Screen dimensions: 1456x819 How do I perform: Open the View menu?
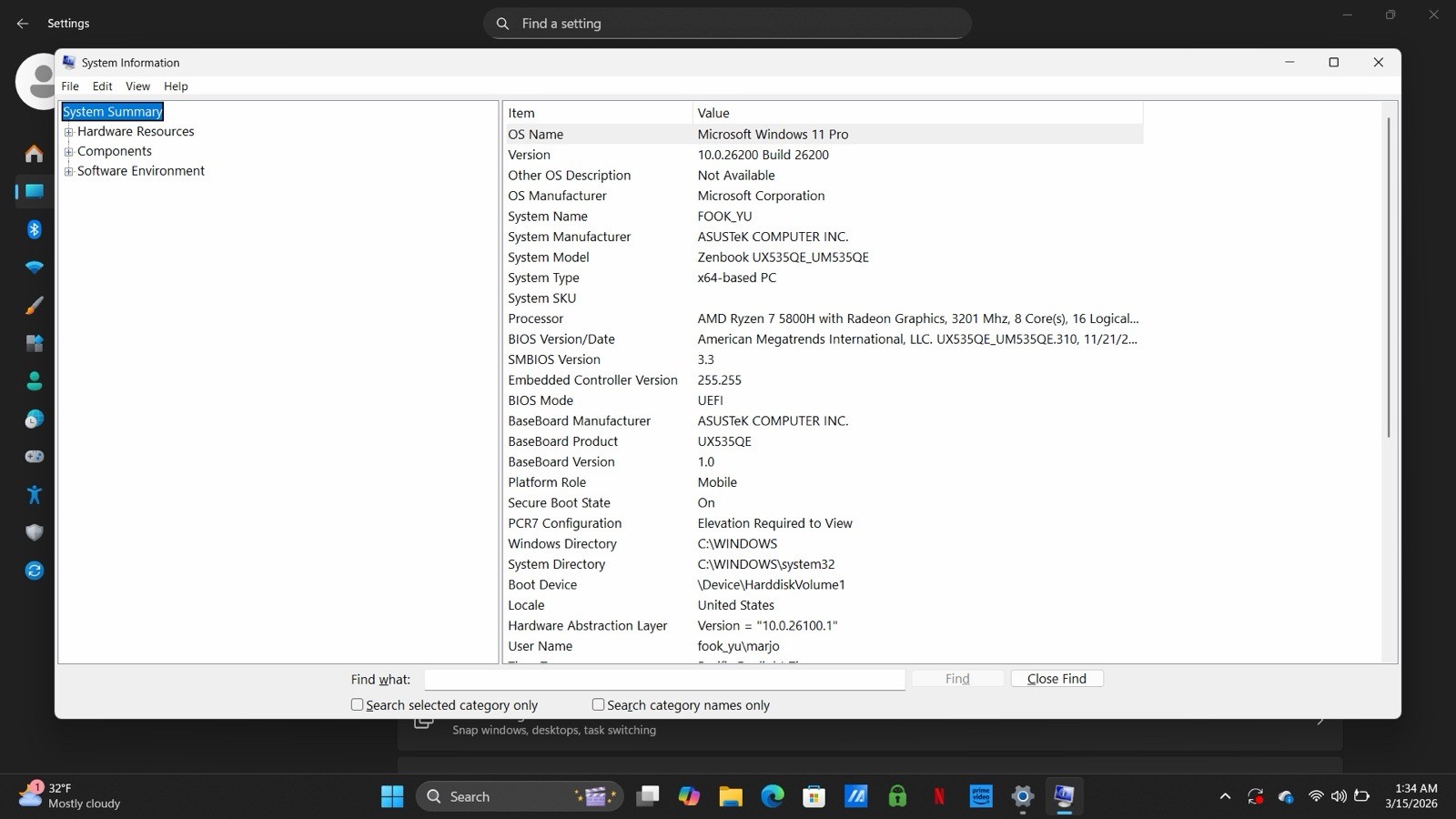(137, 86)
